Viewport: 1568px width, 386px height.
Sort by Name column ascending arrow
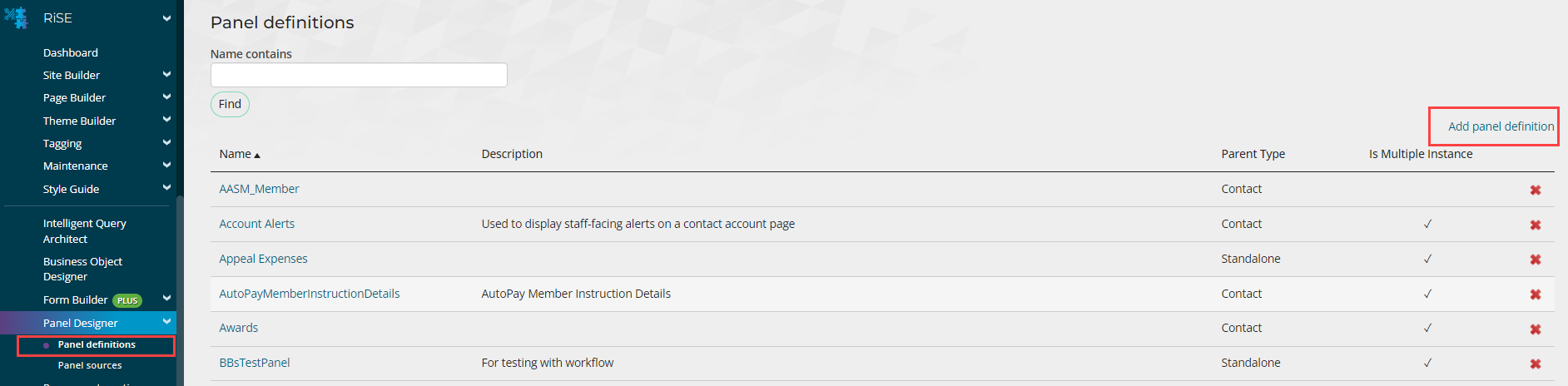click(x=257, y=156)
